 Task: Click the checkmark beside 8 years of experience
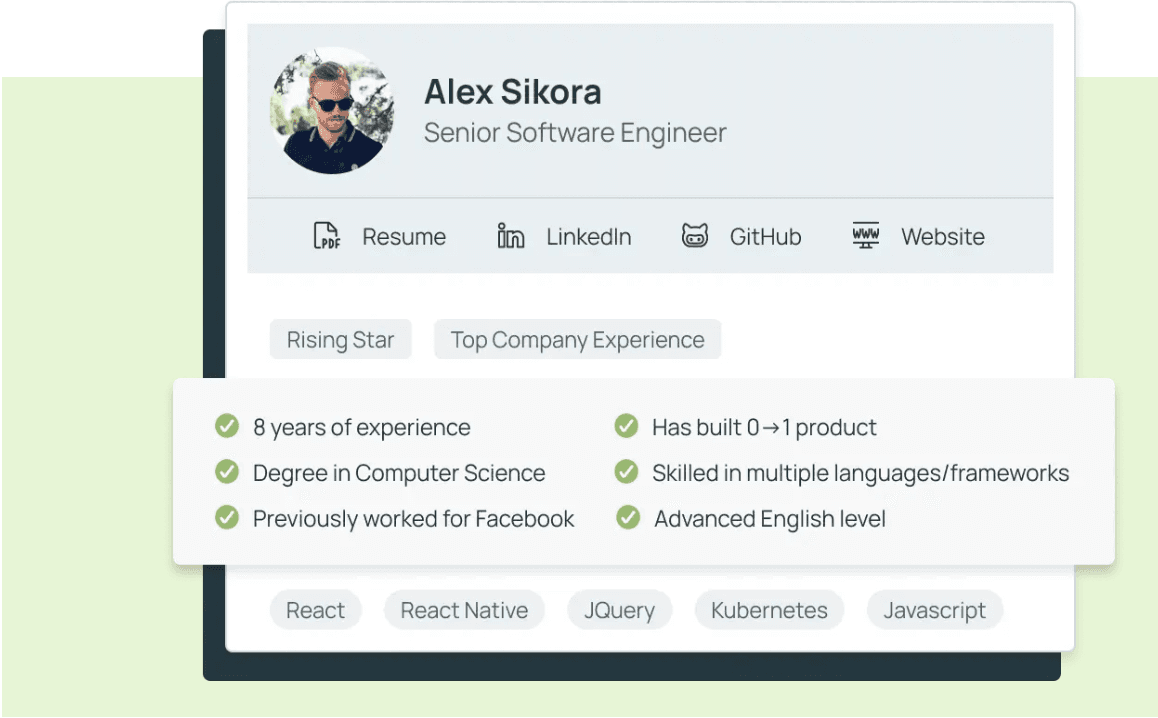[x=226, y=426]
